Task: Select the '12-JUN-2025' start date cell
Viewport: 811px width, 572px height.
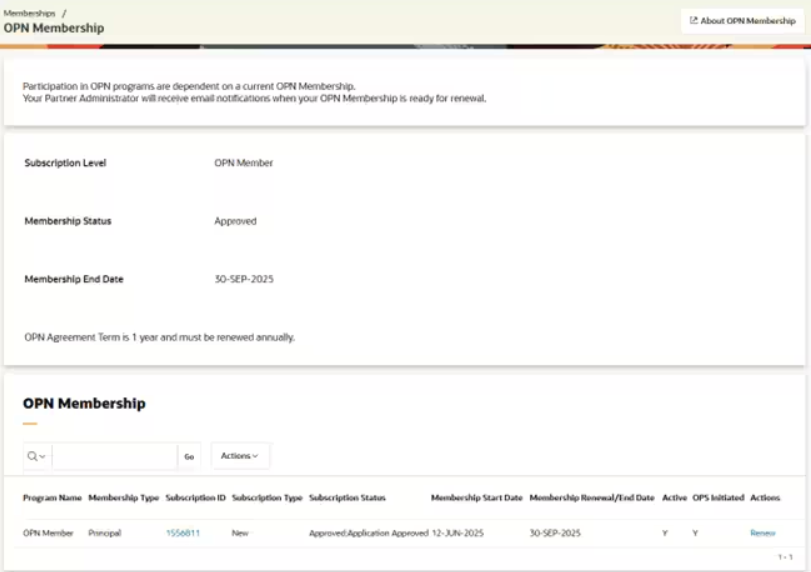Action: [x=458, y=533]
